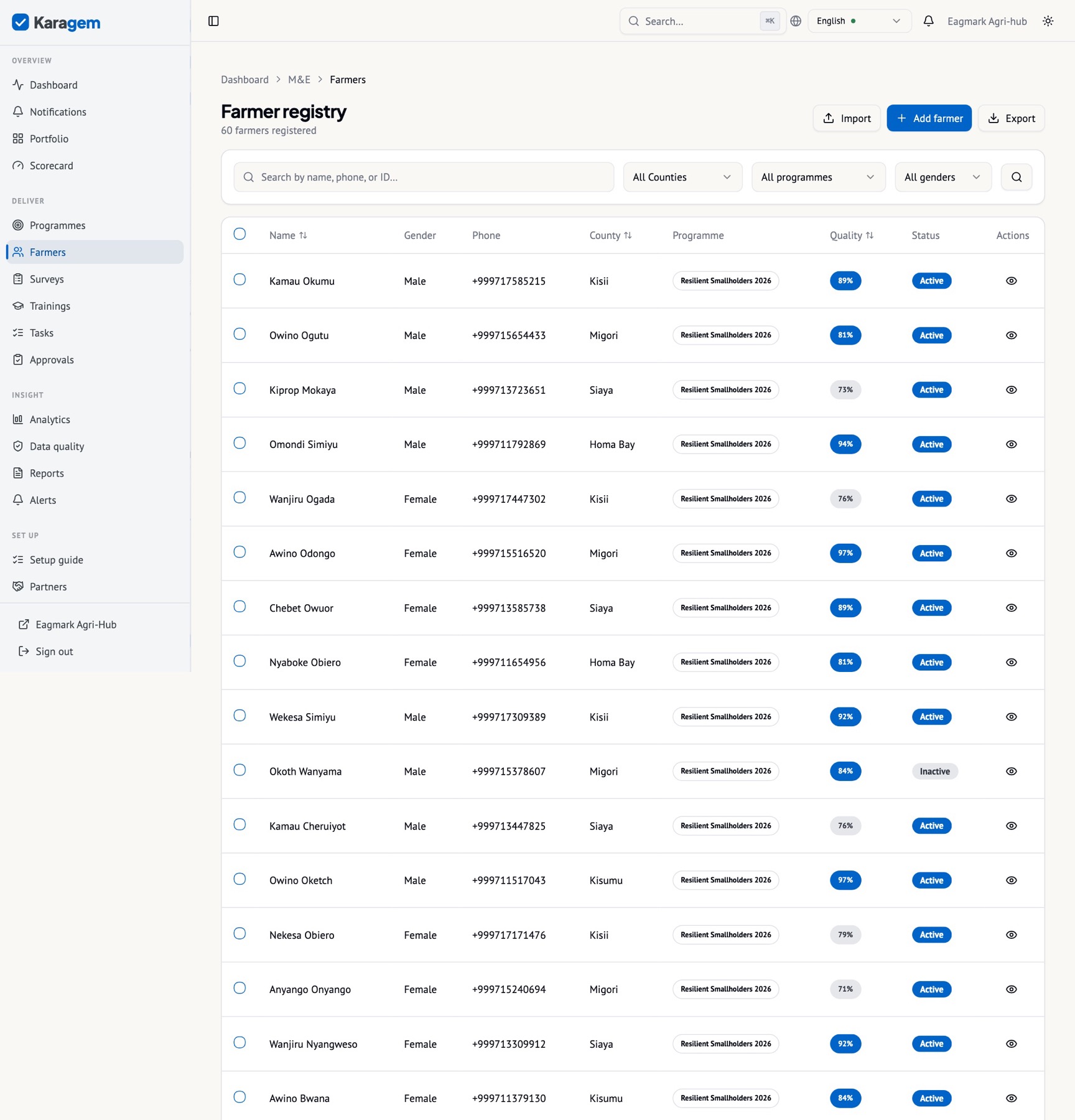Open eye icon for Awino Bwana
The image size is (1075, 1120).
pos(1012,1098)
